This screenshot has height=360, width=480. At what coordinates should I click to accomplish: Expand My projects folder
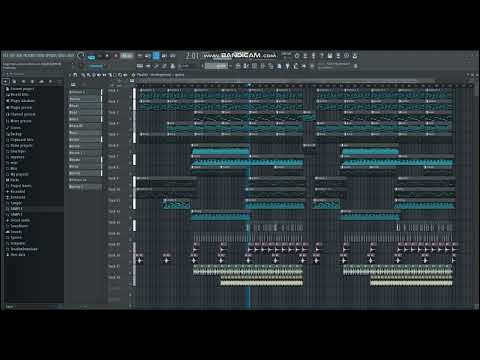(17, 174)
